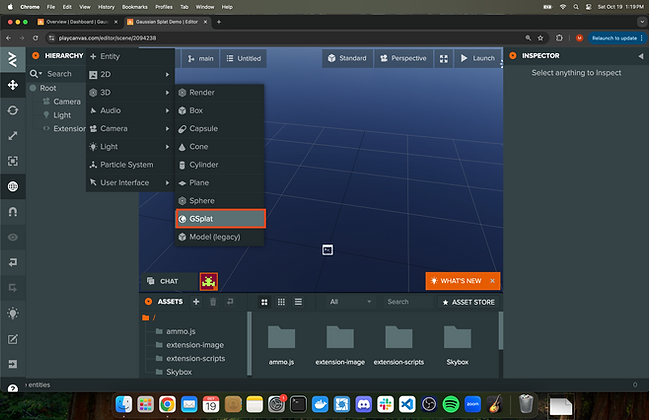Launch the scene
This screenshot has width=649, height=420.
tap(476, 59)
